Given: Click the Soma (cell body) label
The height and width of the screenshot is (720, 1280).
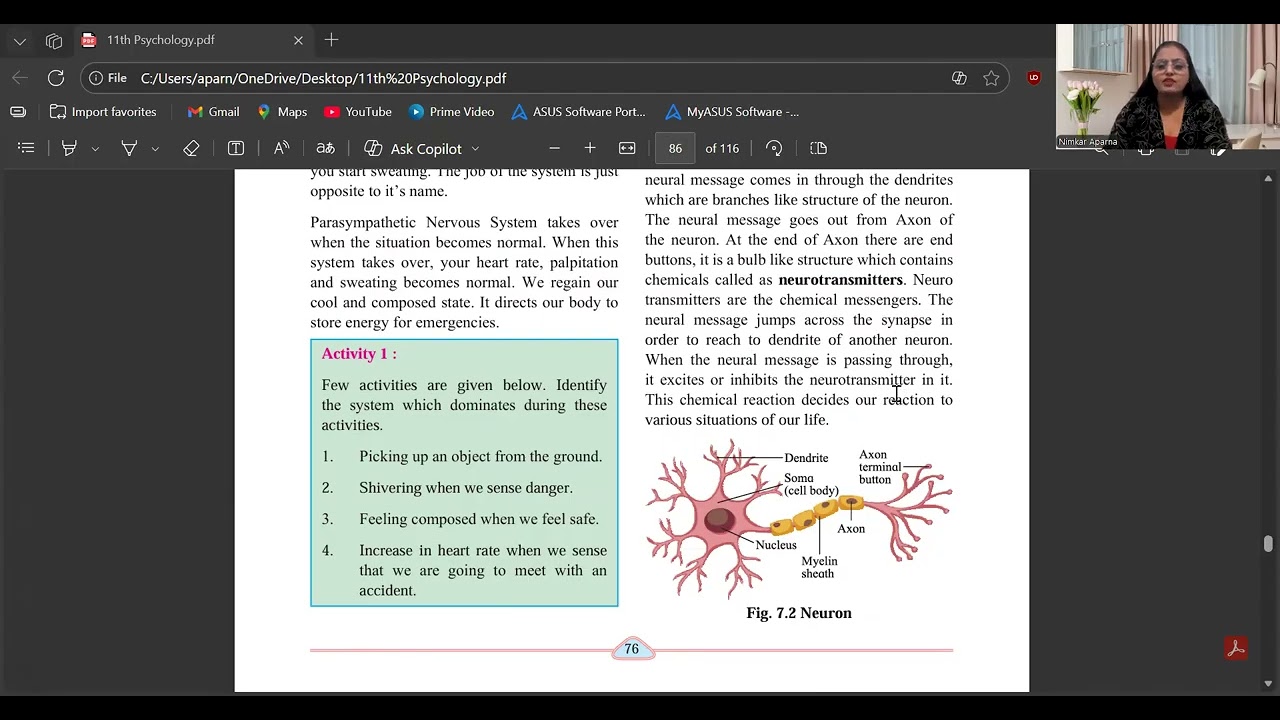Looking at the screenshot, I should pyautogui.click(x=811, y=485).
